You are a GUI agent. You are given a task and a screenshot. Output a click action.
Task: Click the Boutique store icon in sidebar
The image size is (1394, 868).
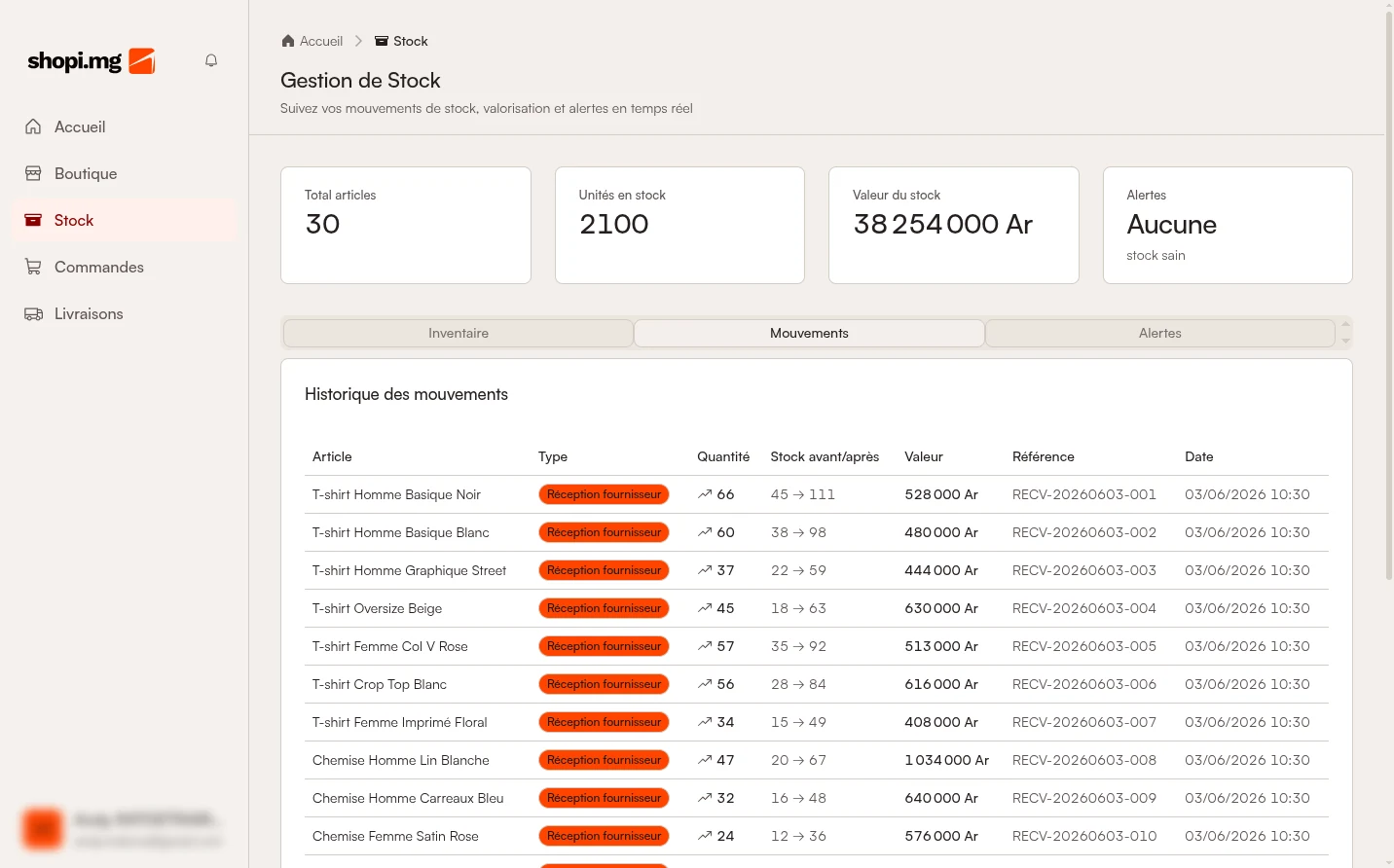[33, 173]
